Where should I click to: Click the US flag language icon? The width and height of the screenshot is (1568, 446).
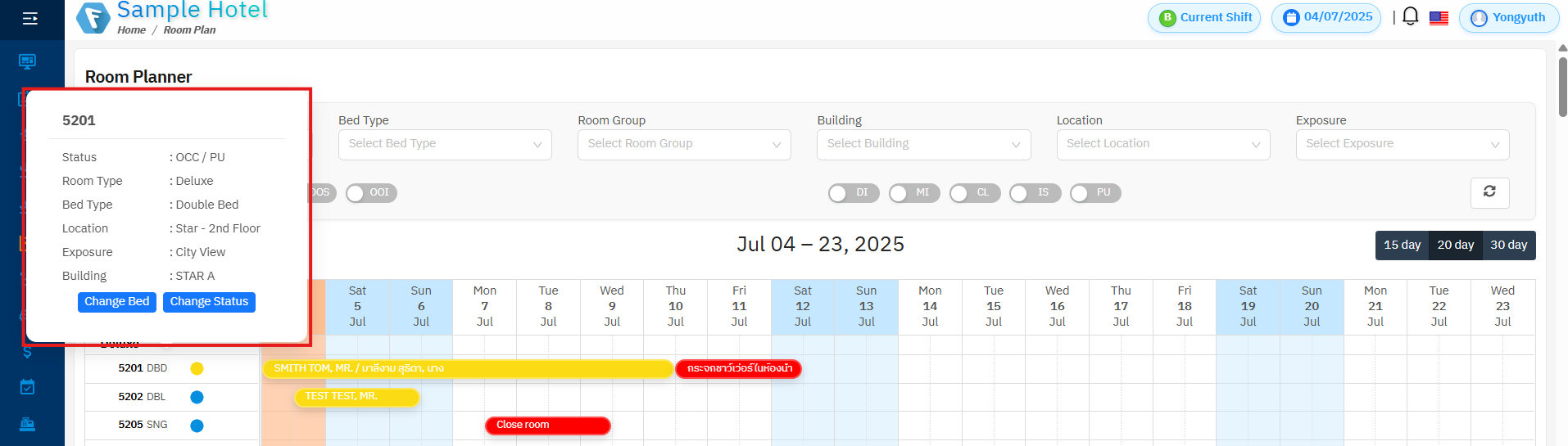(x=1439, y=18)
